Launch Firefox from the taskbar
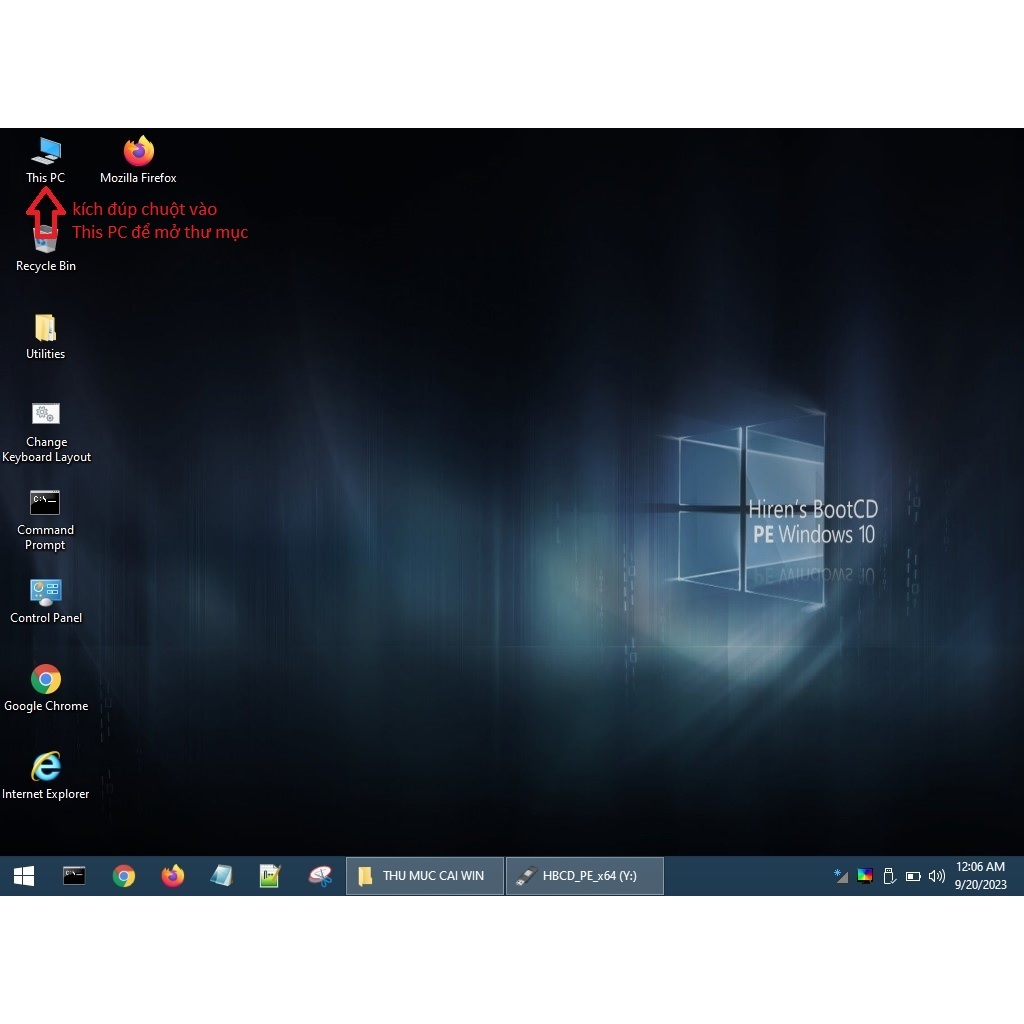1024x1024 pixels. click(x=173, y=876)
